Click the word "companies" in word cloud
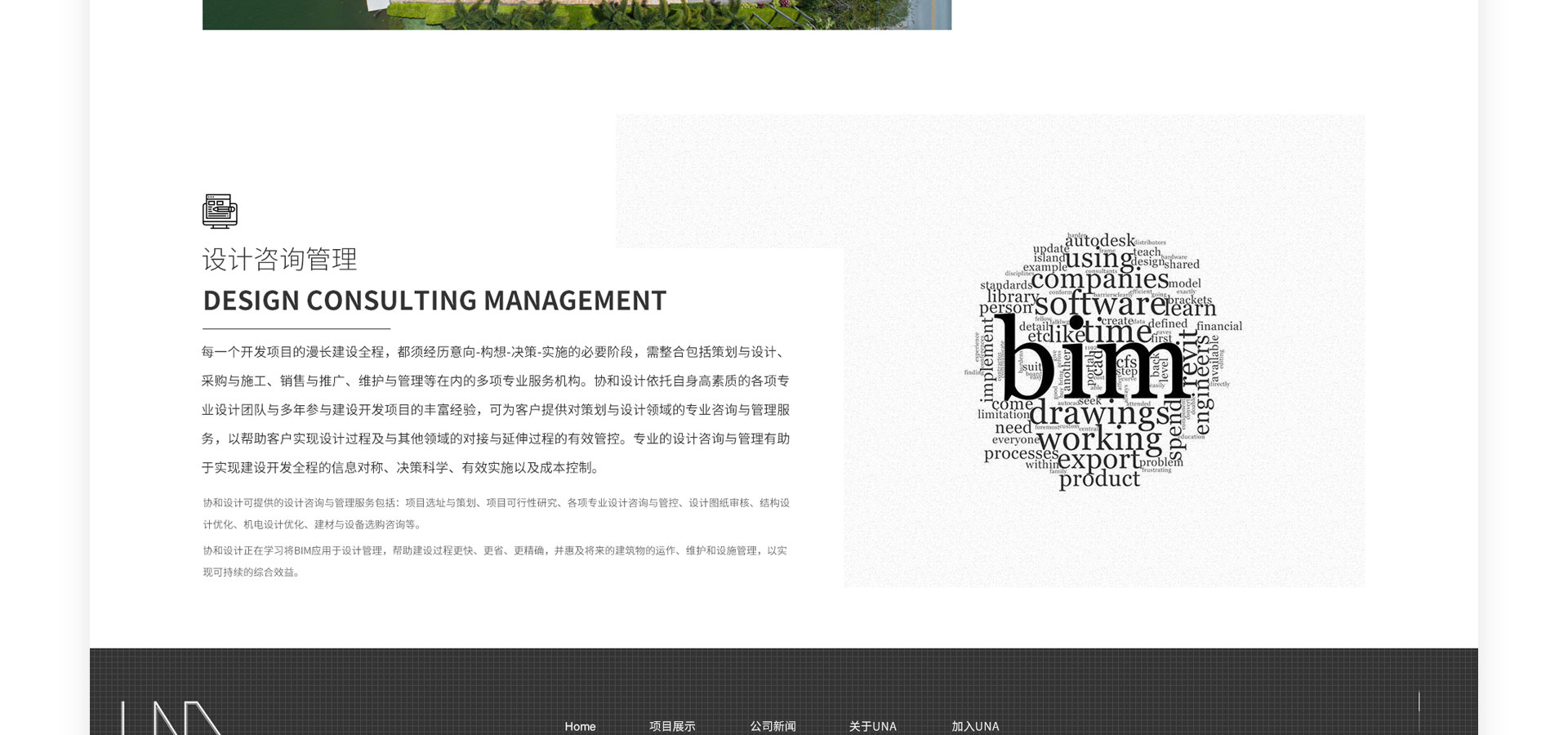The width and height of the screenshot is (1568, 735). 1099,279
